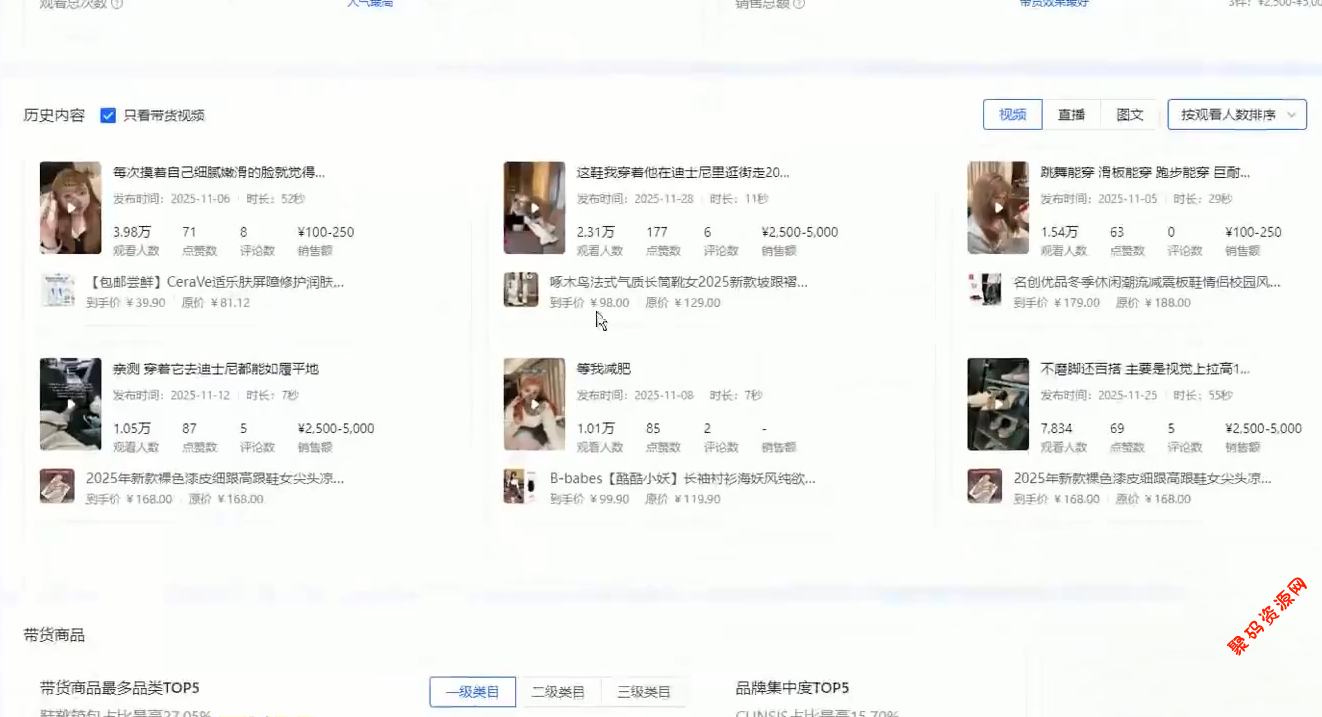Uncheck the 只看带货视频 checkbox

[108, 115]
